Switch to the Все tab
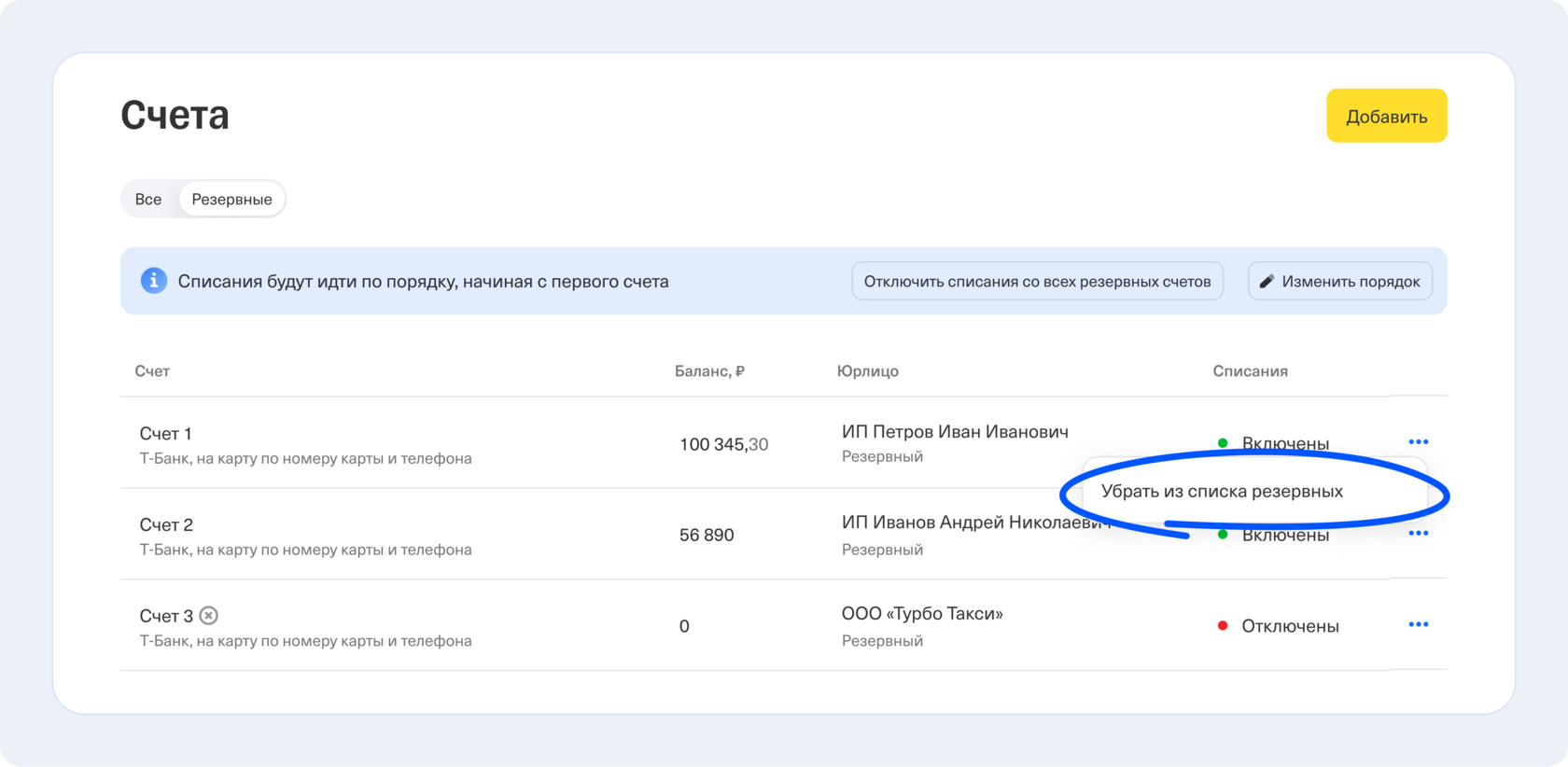 pos(148,200)
